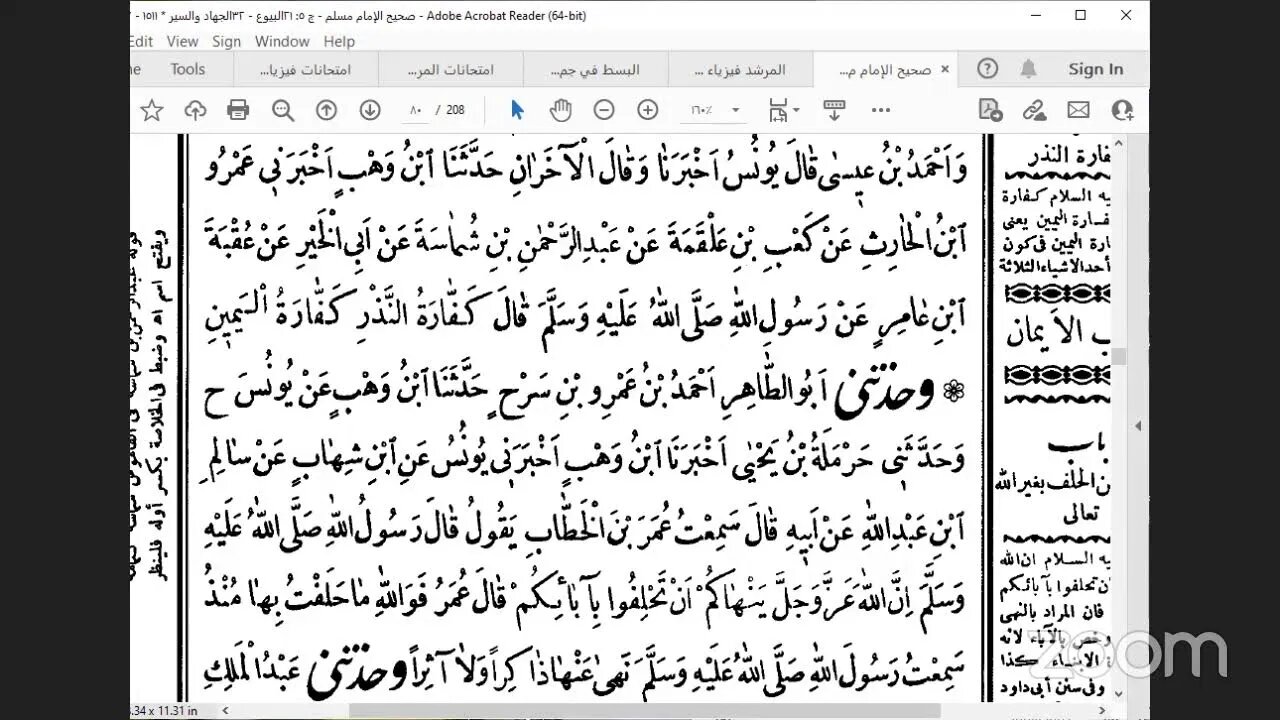This screenshot has width=1280, height=720.
Task: Expand the right tools pane arrow
Action: [x=1138, y=425]
